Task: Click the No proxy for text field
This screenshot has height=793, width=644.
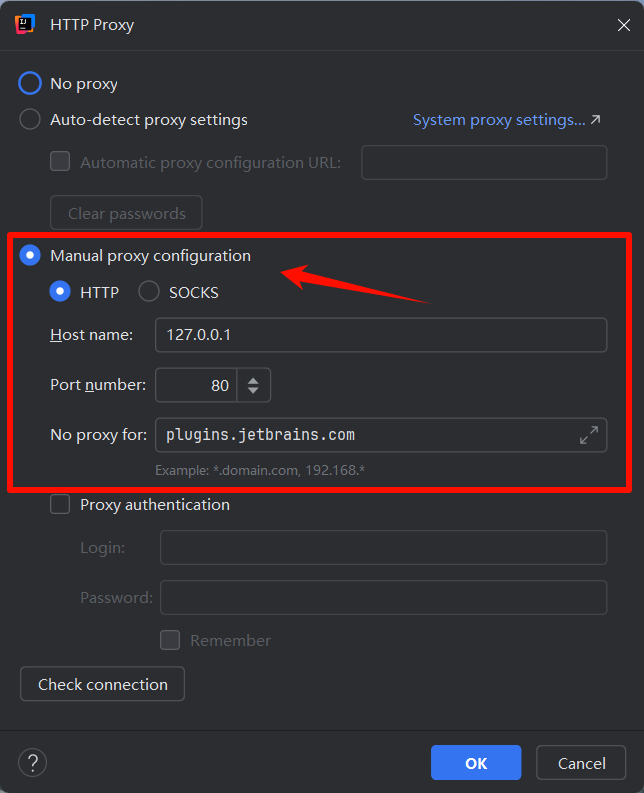Action: click(x=367, y=435)
